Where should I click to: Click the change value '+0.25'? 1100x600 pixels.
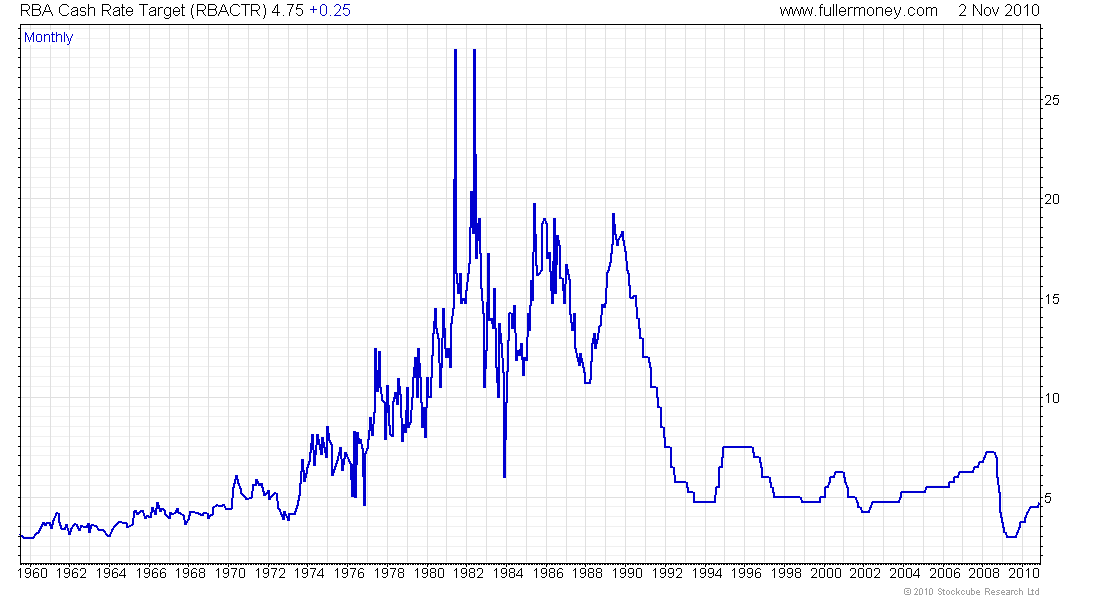tap(330, 11)
